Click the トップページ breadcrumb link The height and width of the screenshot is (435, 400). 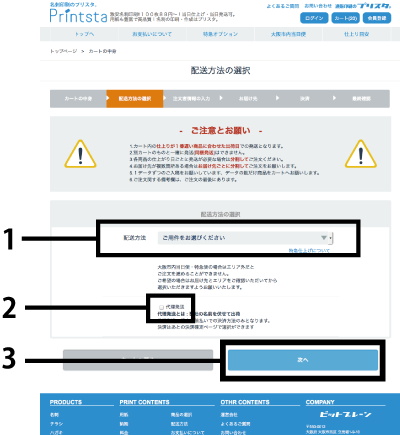(63, 51)
